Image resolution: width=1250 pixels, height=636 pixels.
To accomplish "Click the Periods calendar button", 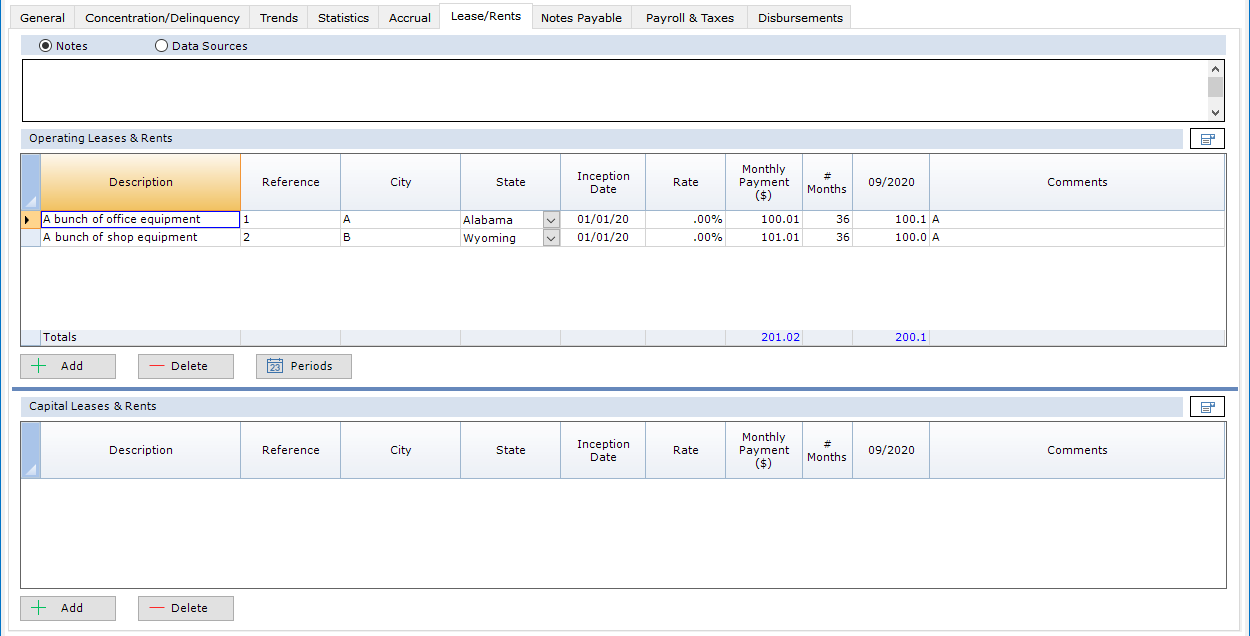I will pyautogui.click(x=303, y=366).
